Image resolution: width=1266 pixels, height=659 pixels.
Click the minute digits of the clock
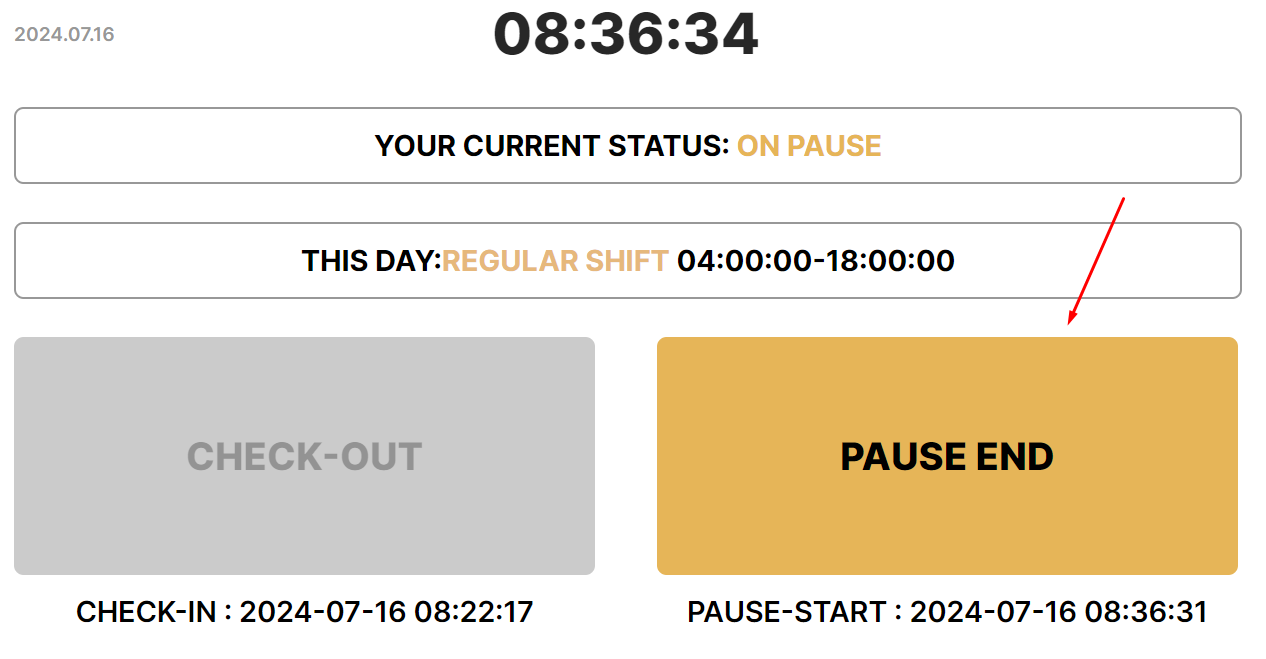coord(626,35)
